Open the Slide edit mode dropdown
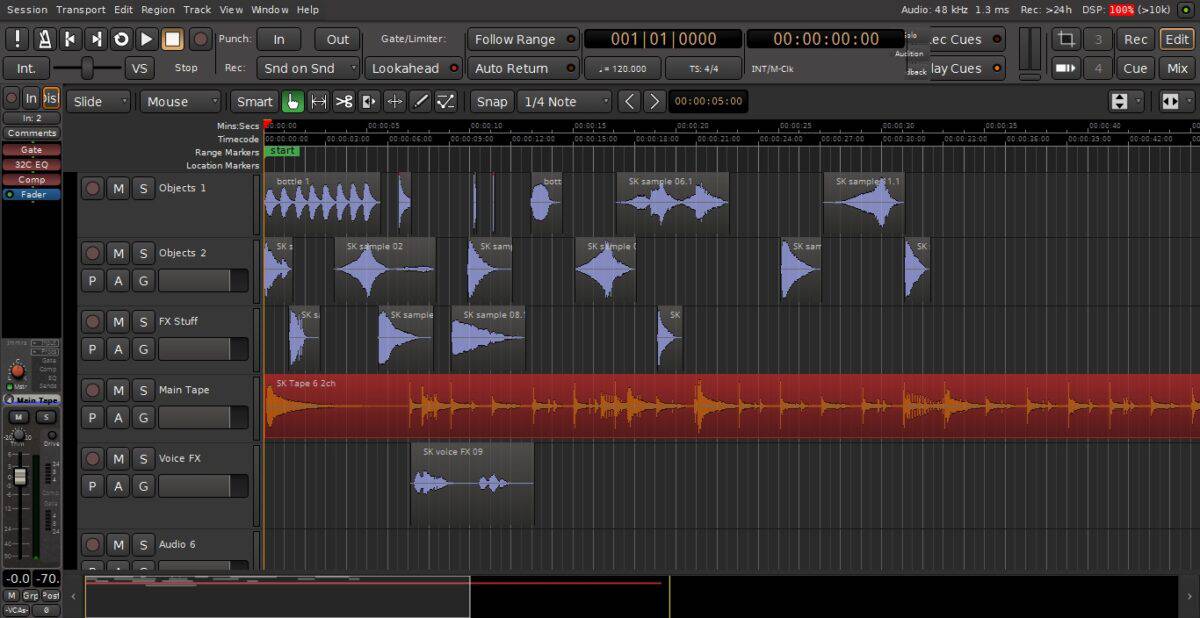This screenshot has width=1200, height=618. pyautogui.click(x=99, y=101)
